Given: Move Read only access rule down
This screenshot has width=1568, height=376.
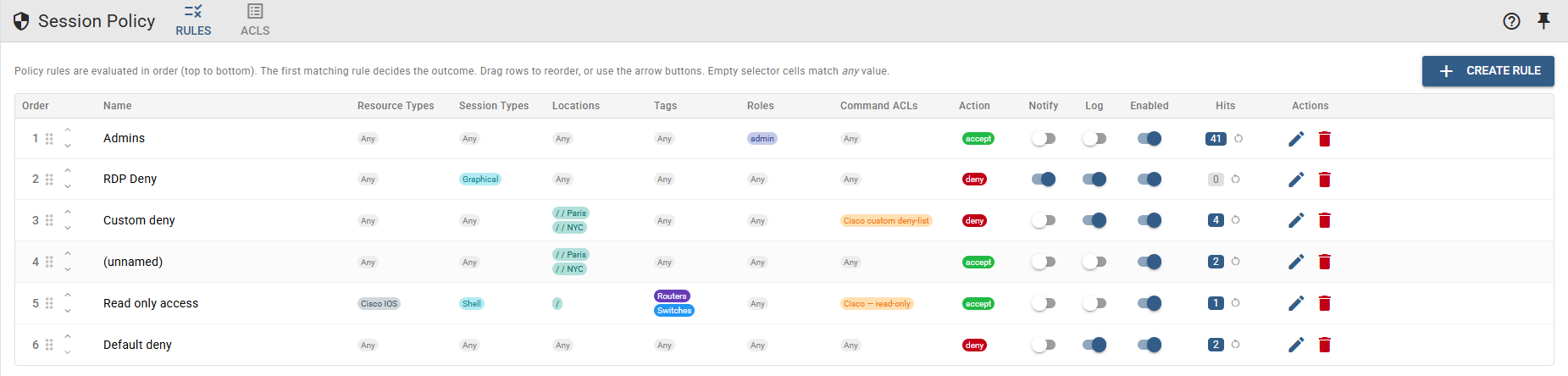Looking at the screenshot, I should [68, 311].
